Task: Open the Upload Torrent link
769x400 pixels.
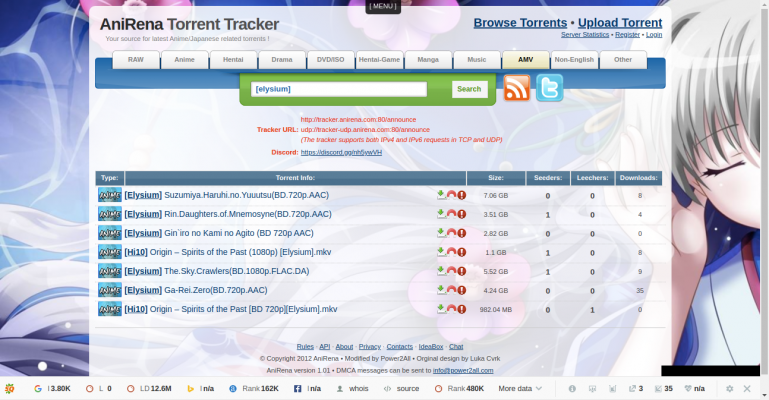Action: point(620,22)
